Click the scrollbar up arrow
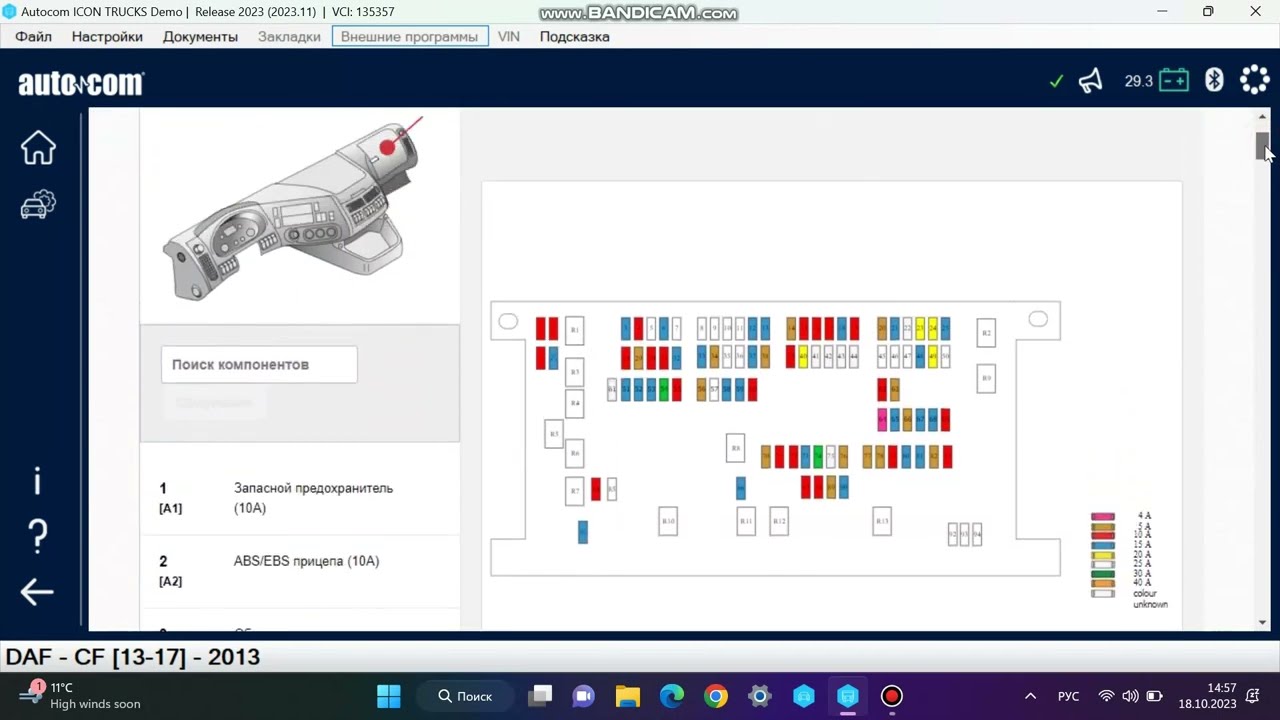 [1262, 117]
